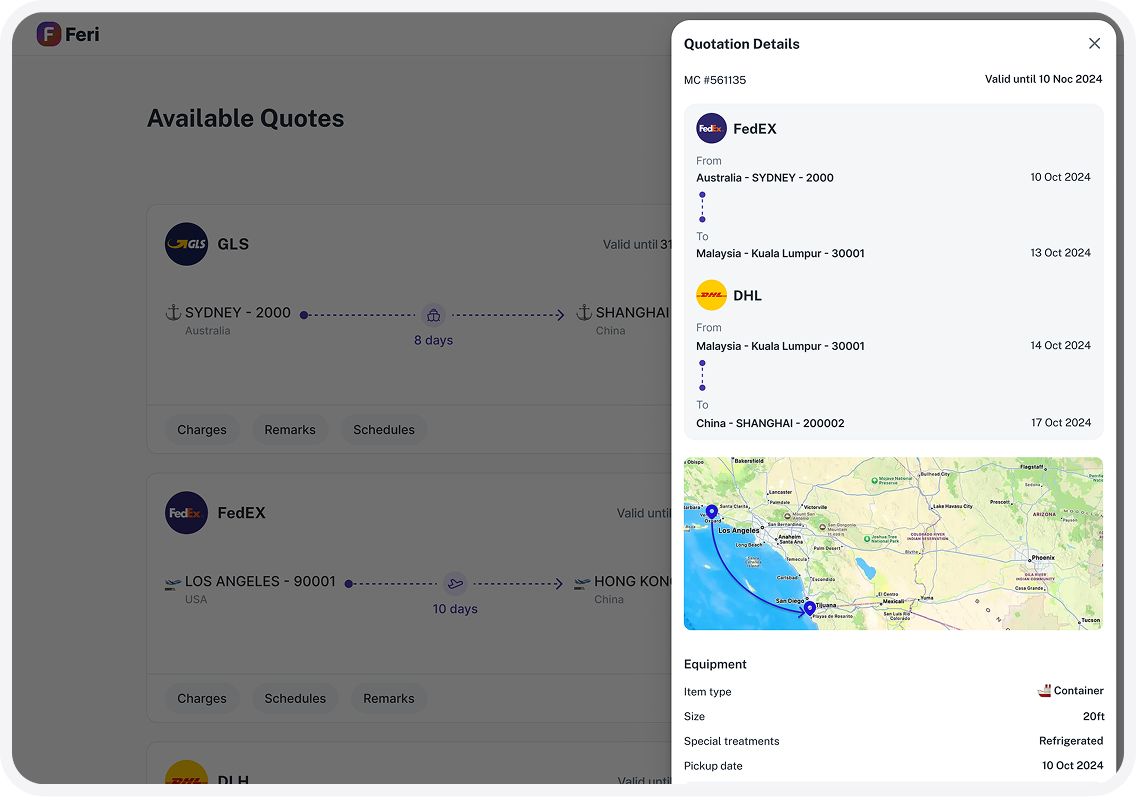Open Schedules for the GLS quote
Viewport: 1136px width, 797px height.
click(384, 430)
